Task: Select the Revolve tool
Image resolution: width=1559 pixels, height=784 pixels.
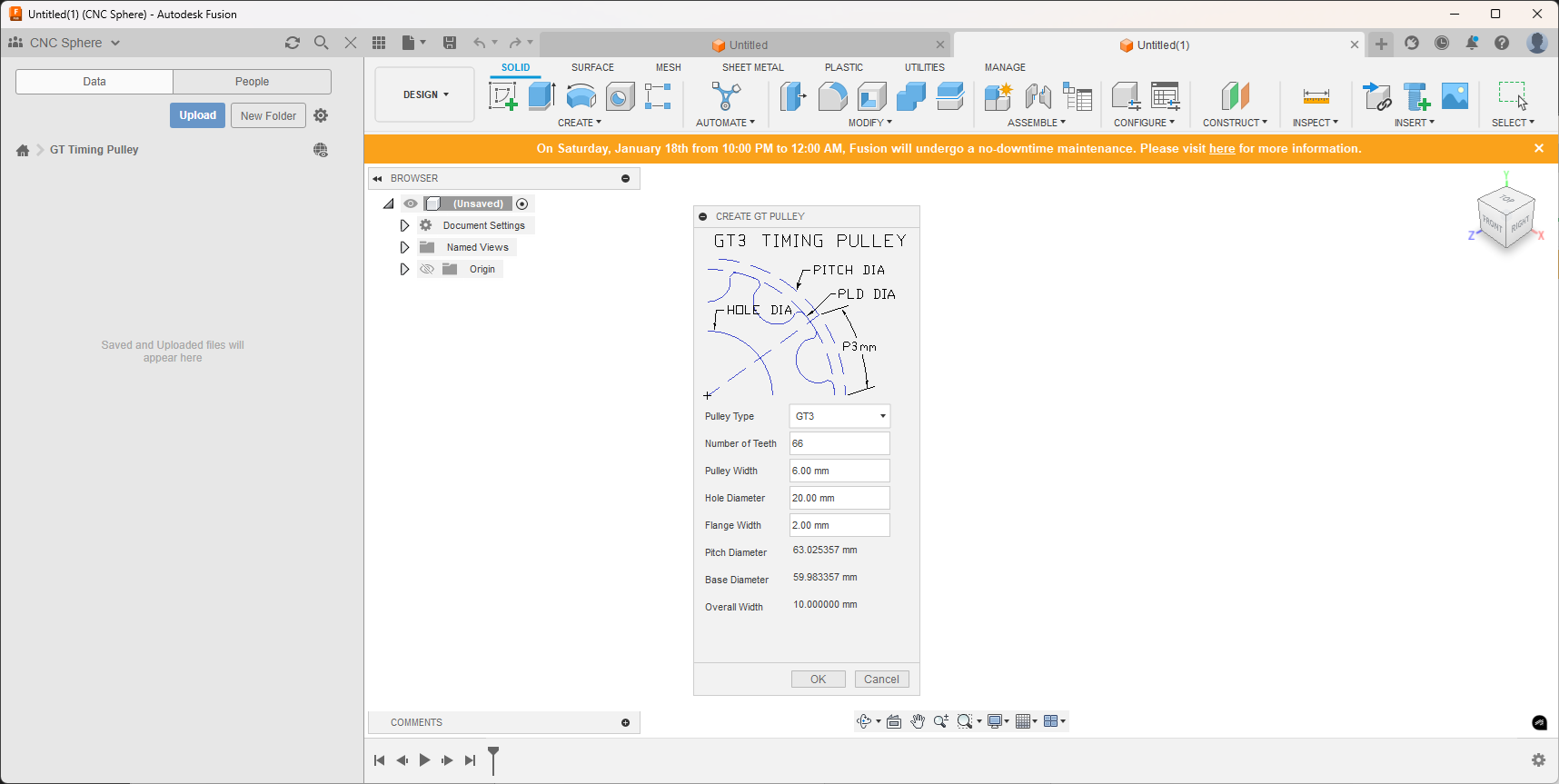Action: click(581, 96)
